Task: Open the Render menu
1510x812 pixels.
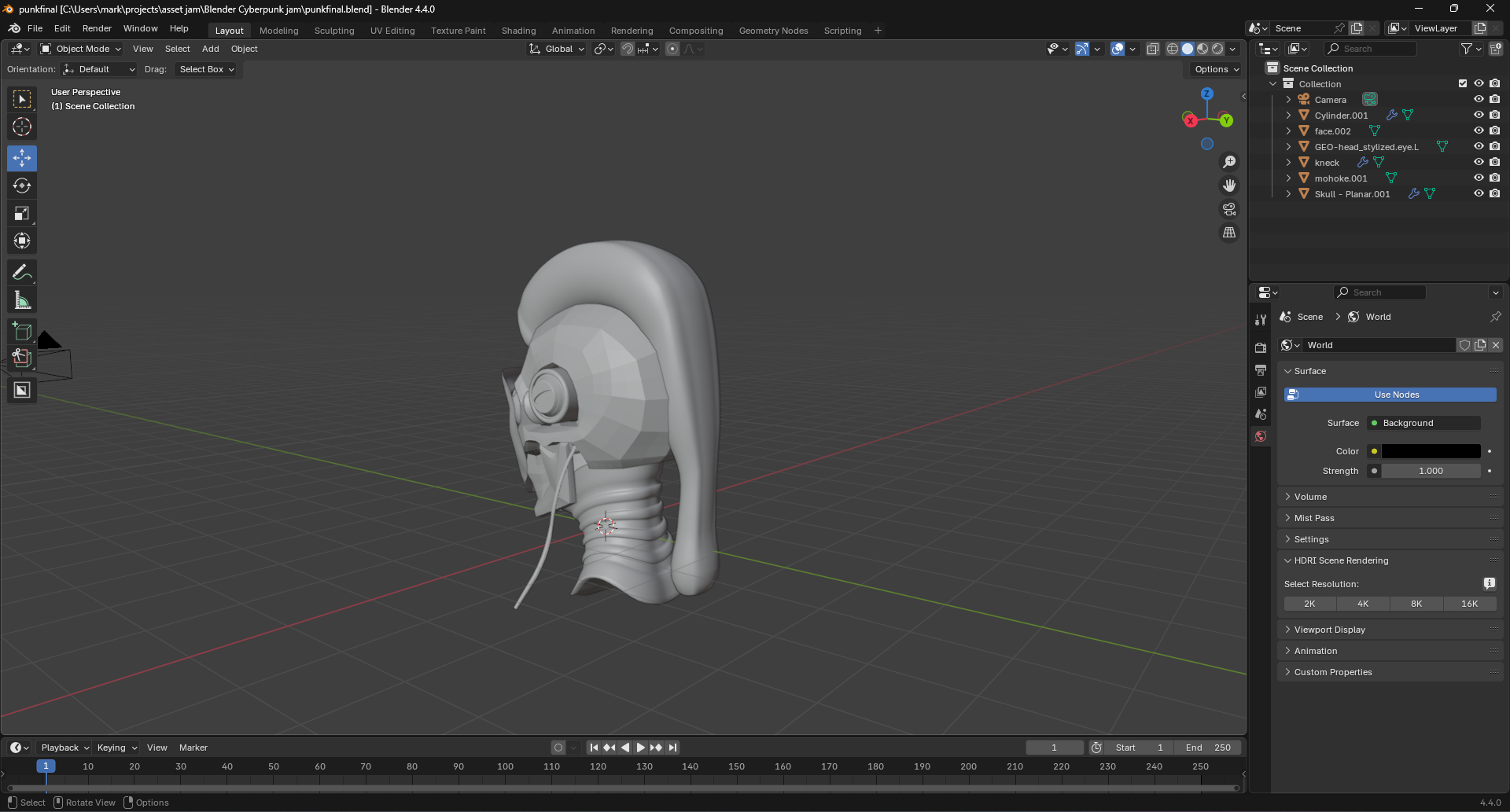Action: (97, 28)
